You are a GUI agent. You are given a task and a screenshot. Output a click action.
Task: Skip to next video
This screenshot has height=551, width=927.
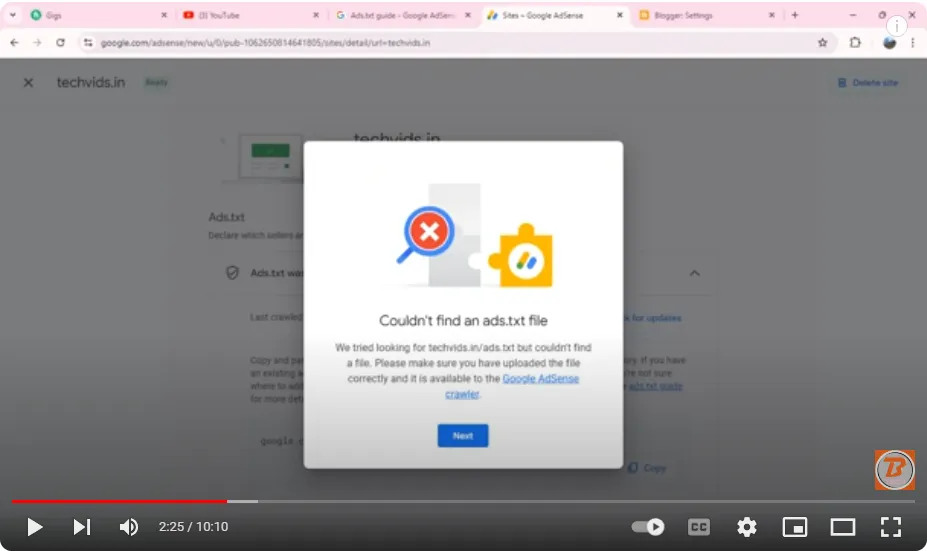click(x=82, y=527)
